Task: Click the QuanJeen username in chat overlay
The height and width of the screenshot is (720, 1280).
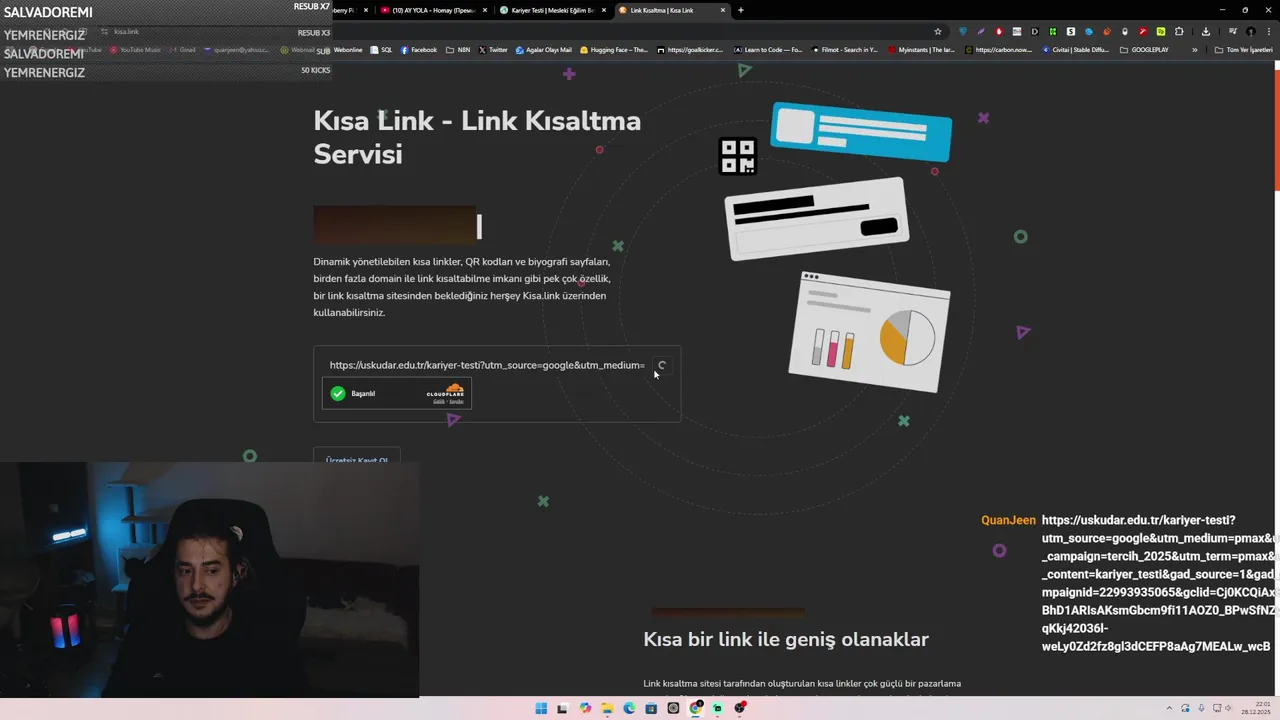Action: point(1008,520)
